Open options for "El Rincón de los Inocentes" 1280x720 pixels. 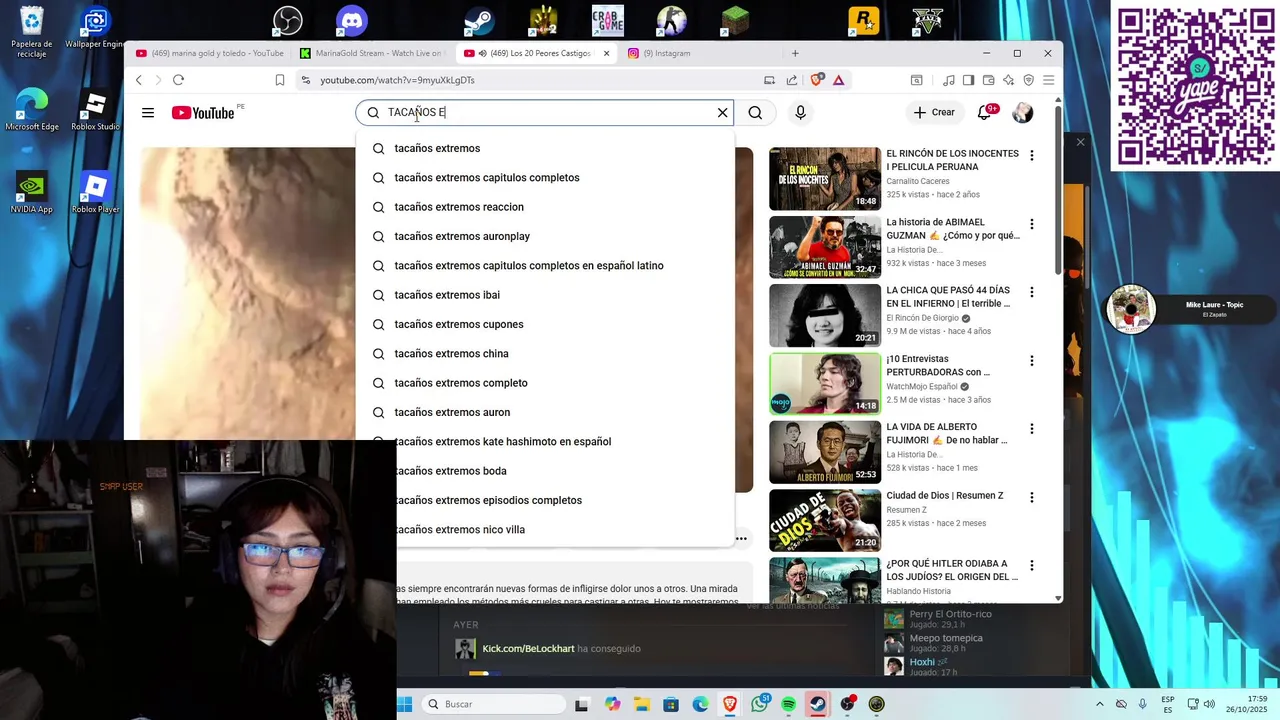coord(1032,155)
